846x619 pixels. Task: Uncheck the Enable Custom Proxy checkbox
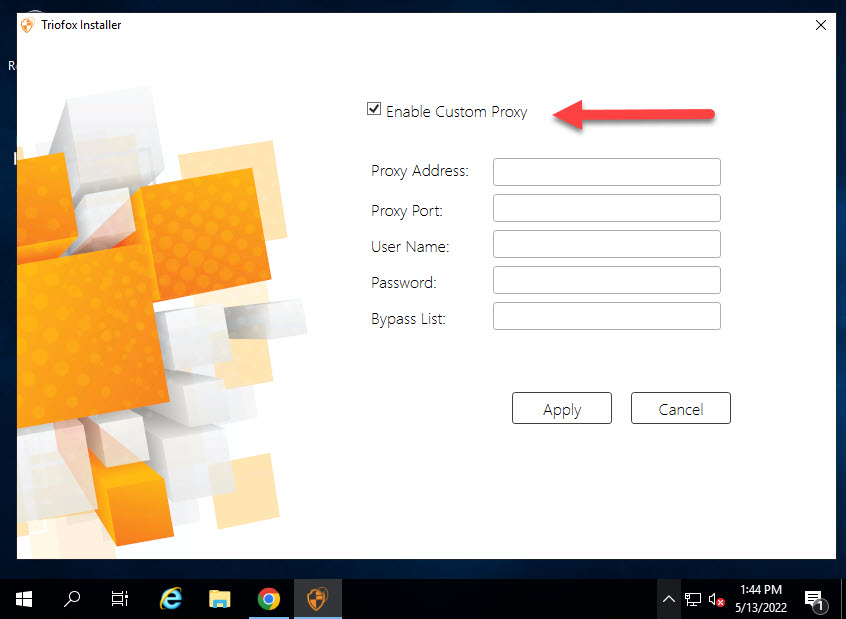click(374, 109)
